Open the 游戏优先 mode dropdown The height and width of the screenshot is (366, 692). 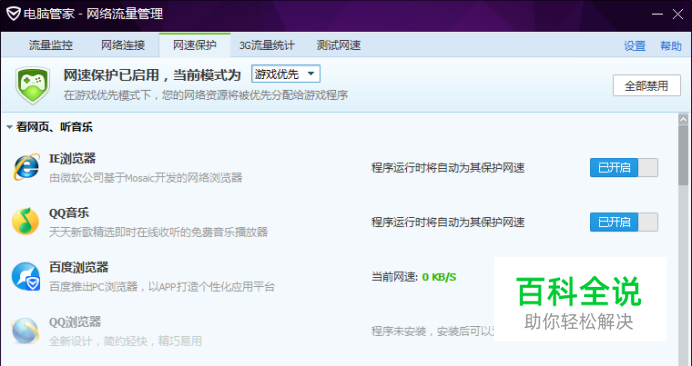pyautogui.click(x=286, y=74)
